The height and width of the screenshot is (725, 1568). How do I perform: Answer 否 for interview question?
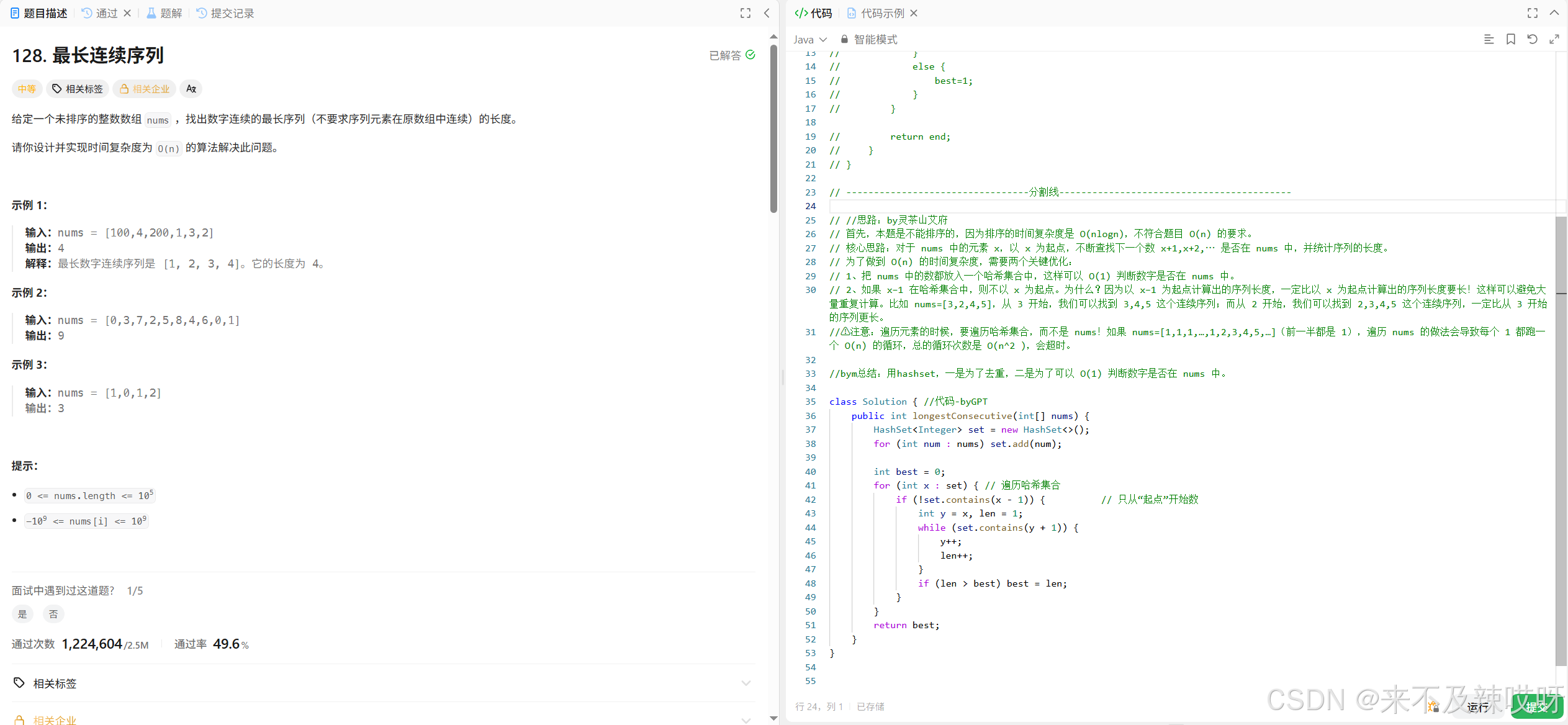tap(53, 614)
